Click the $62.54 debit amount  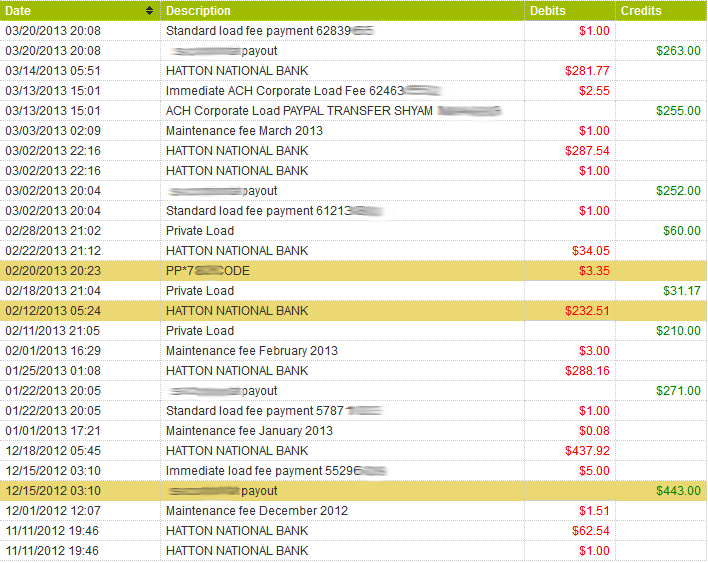(591, 531)
